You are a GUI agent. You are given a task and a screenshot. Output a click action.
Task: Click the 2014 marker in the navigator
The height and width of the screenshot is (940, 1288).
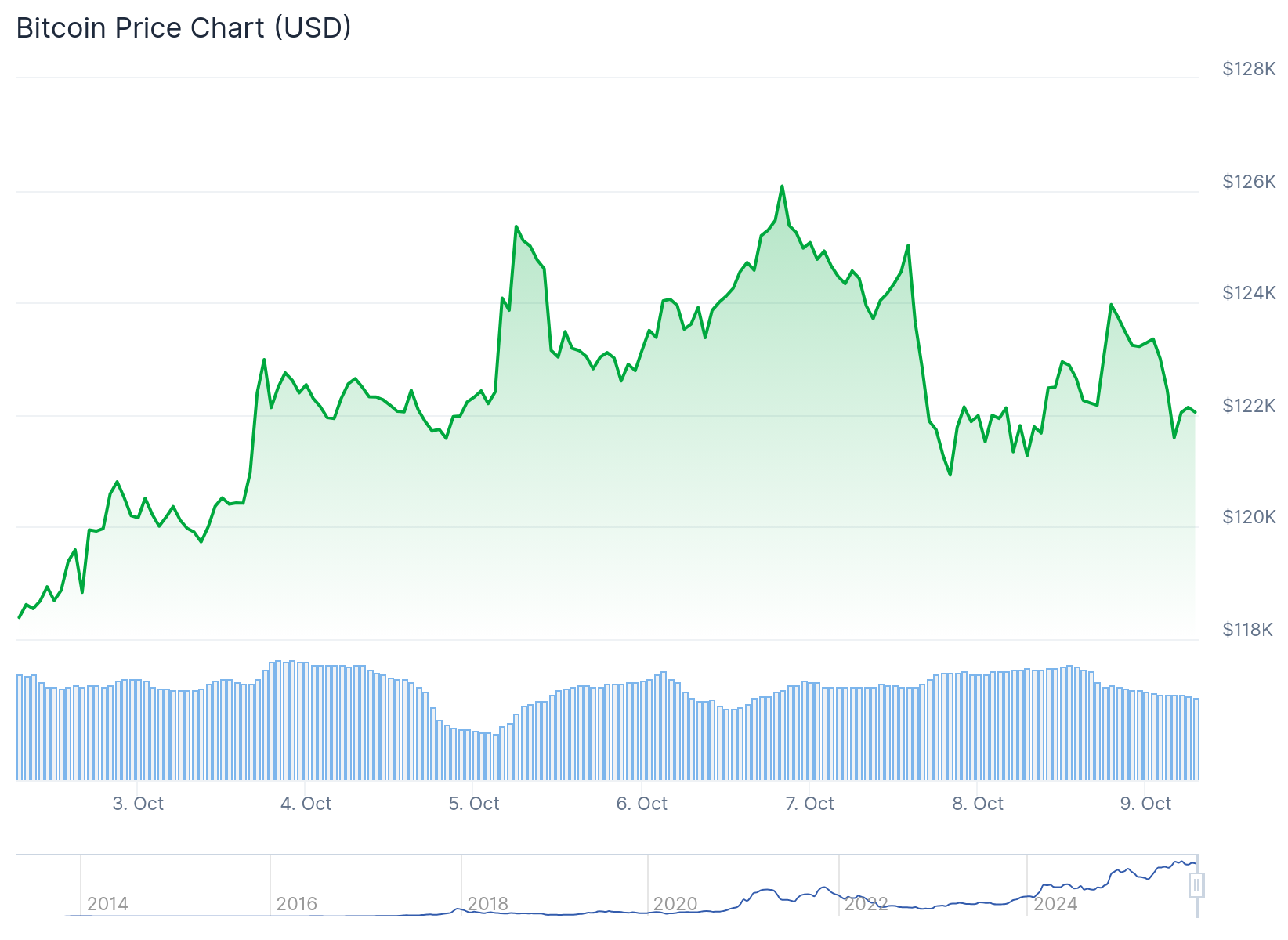pos(107,904)
